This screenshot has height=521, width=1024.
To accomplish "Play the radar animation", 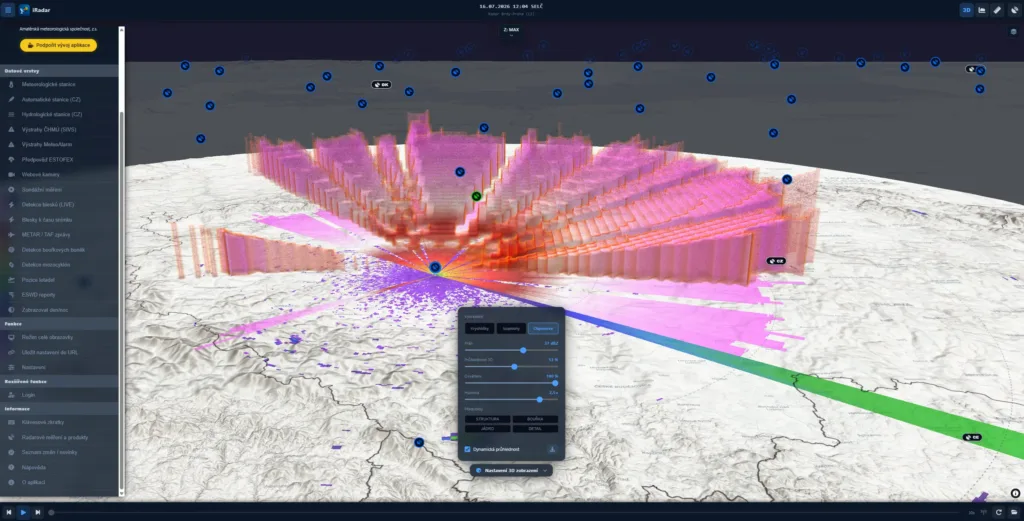I will 23,513.
